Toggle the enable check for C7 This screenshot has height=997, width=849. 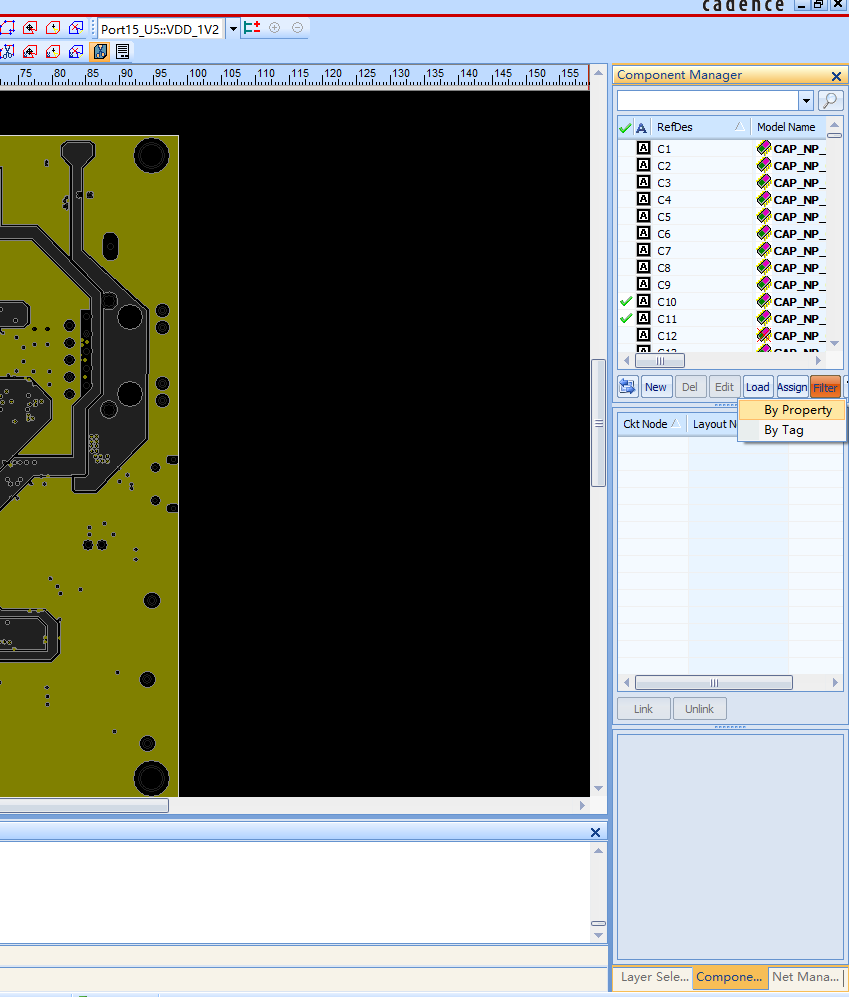[x=626, y=251]
